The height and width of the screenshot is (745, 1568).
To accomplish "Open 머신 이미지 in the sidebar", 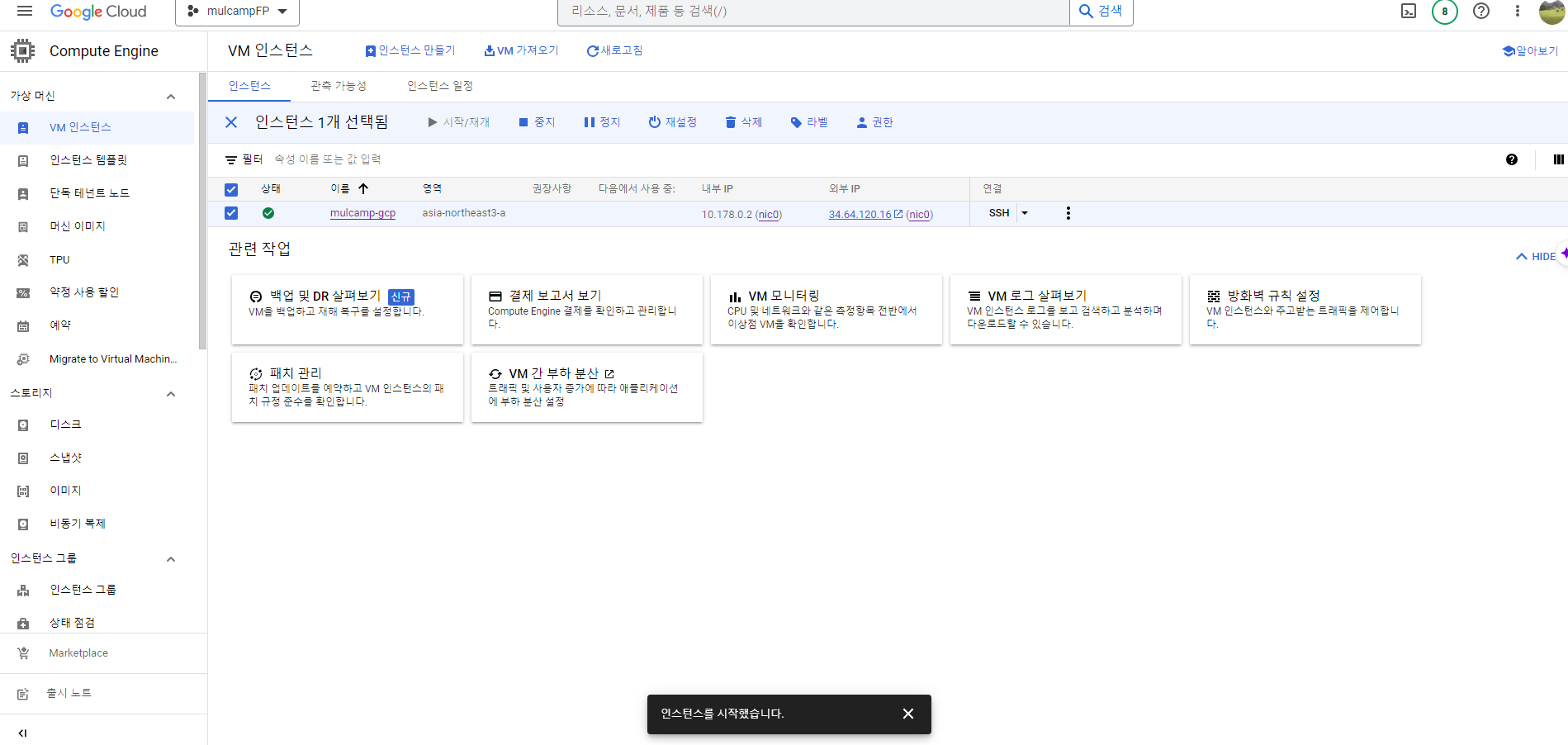I will 97,226.
